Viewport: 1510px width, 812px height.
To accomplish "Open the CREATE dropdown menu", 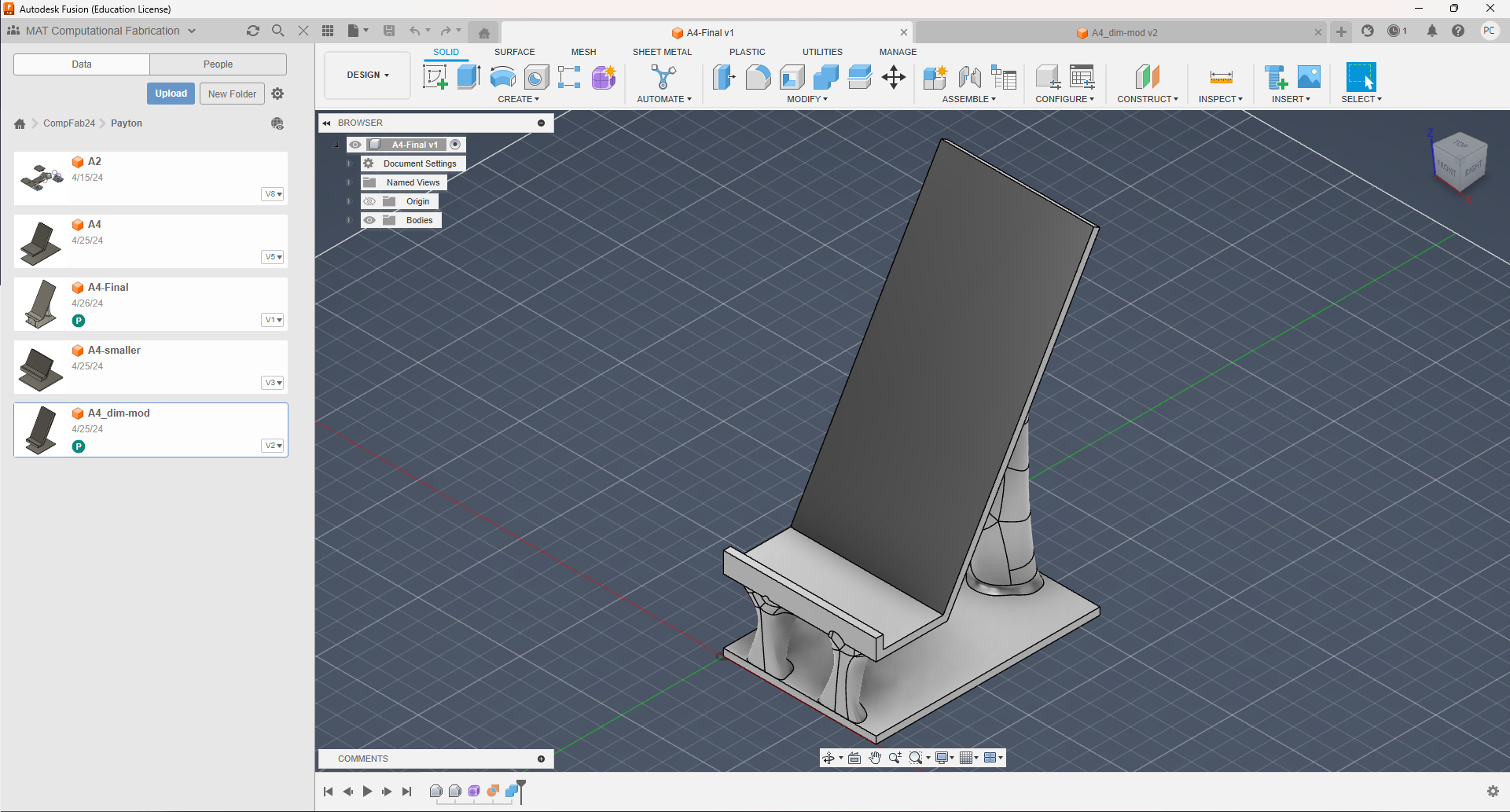I will point(519,99).
